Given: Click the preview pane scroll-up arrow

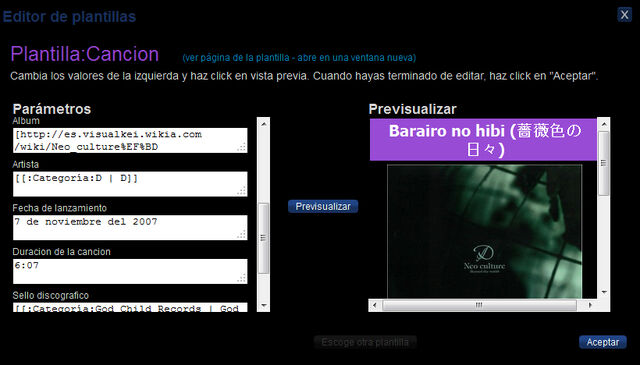Looking at the screenshot, I should (x=604, y=124).
